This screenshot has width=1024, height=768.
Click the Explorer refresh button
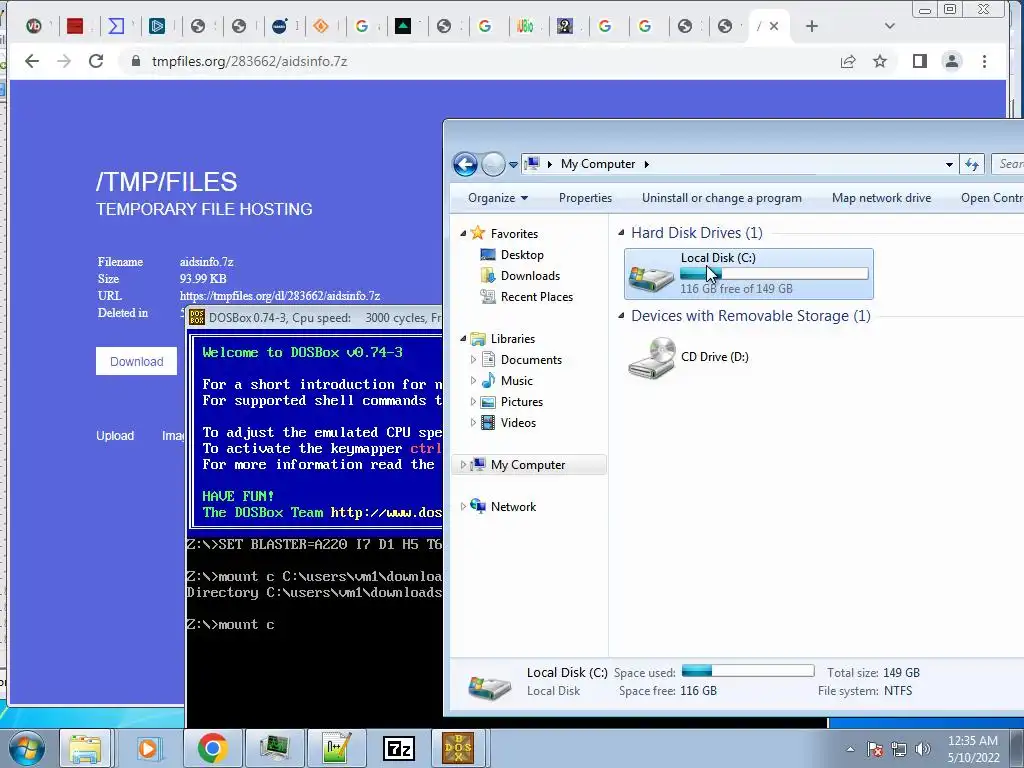[x=972, y=165]
